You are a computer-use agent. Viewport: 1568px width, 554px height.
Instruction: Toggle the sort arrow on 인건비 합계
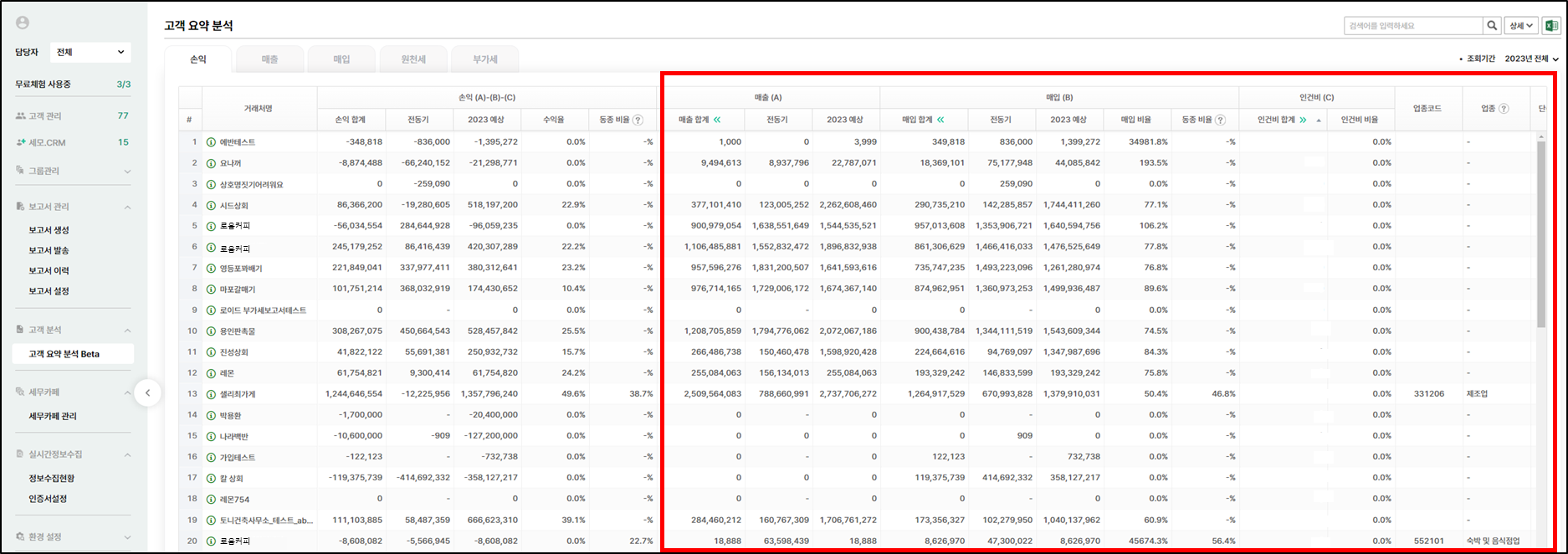click(x=1319, y=121)
